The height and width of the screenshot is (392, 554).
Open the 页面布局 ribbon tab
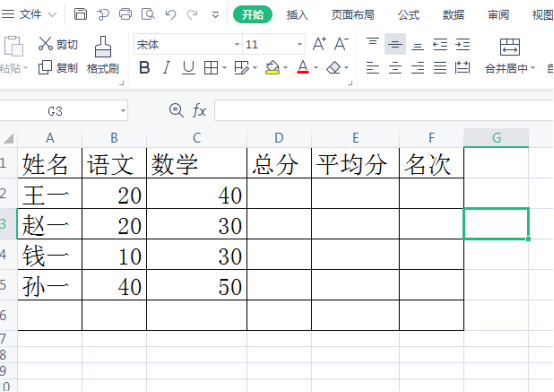tap(353, 15)
